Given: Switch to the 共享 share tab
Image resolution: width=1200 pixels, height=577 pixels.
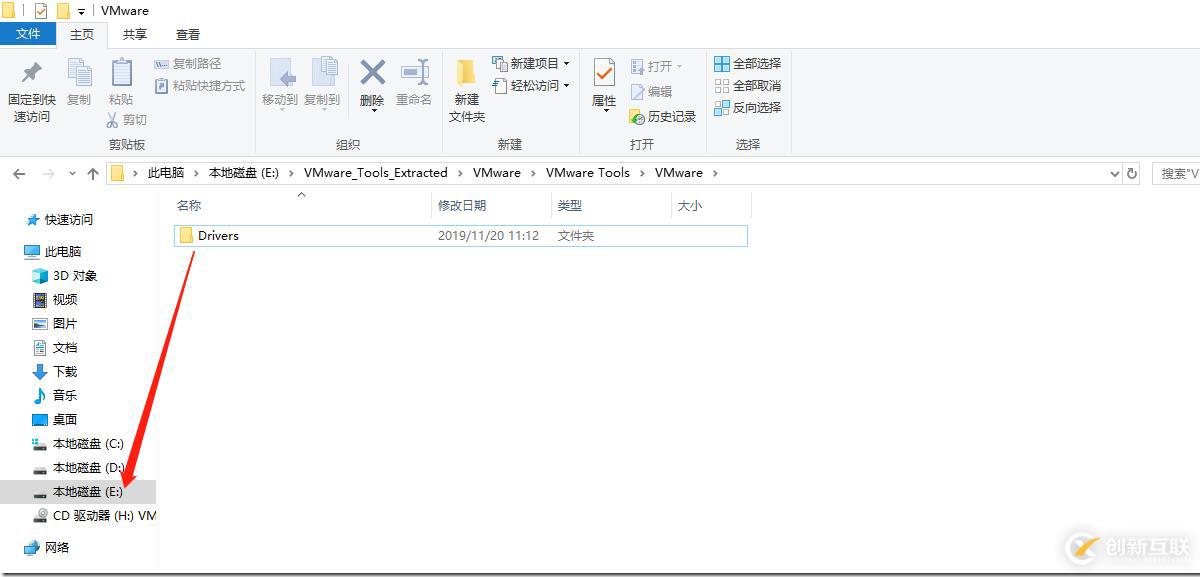Looking at the screenshot, I should (135, 34).
